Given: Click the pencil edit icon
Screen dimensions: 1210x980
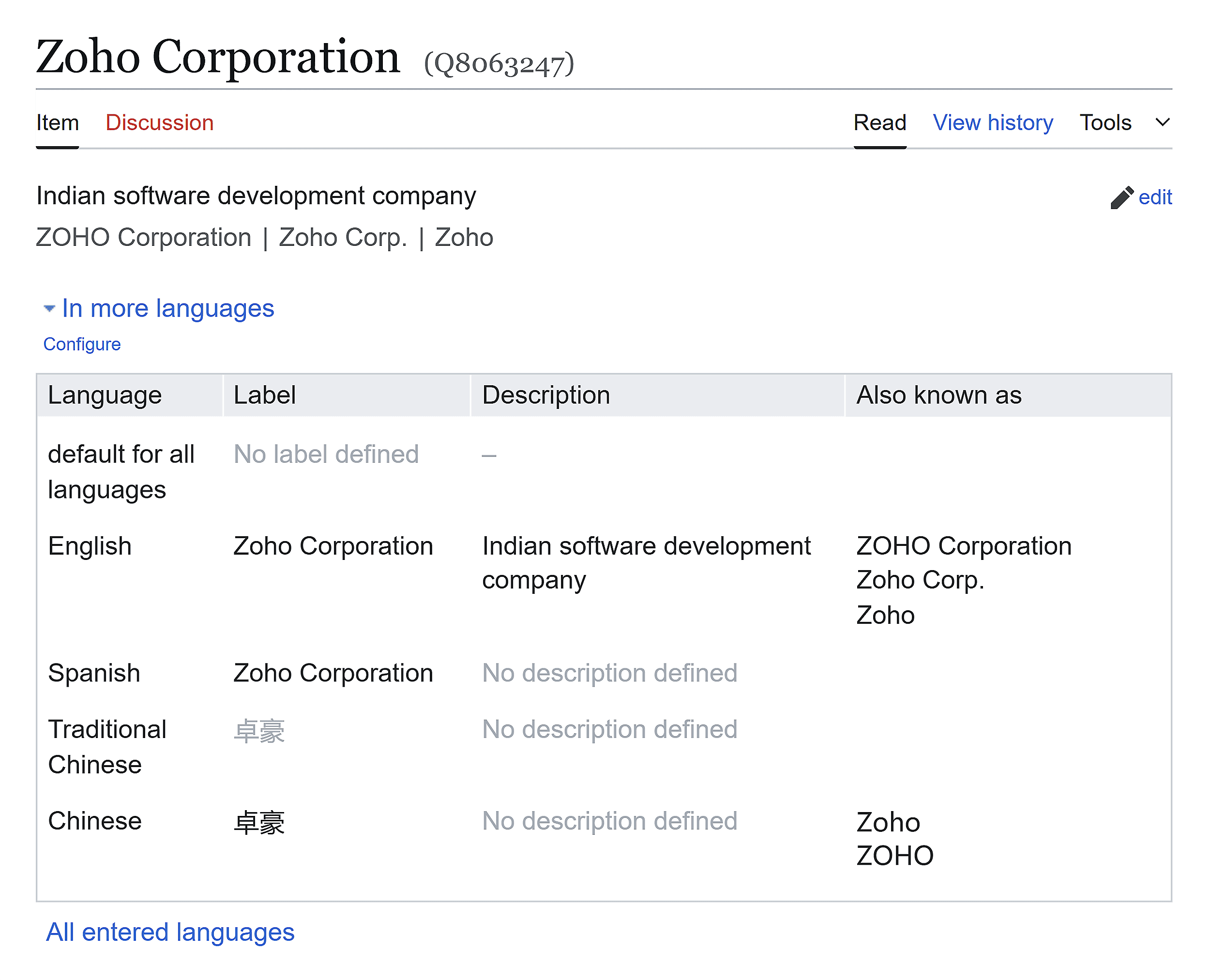Looking at the screenshot, I should 1121,197.
